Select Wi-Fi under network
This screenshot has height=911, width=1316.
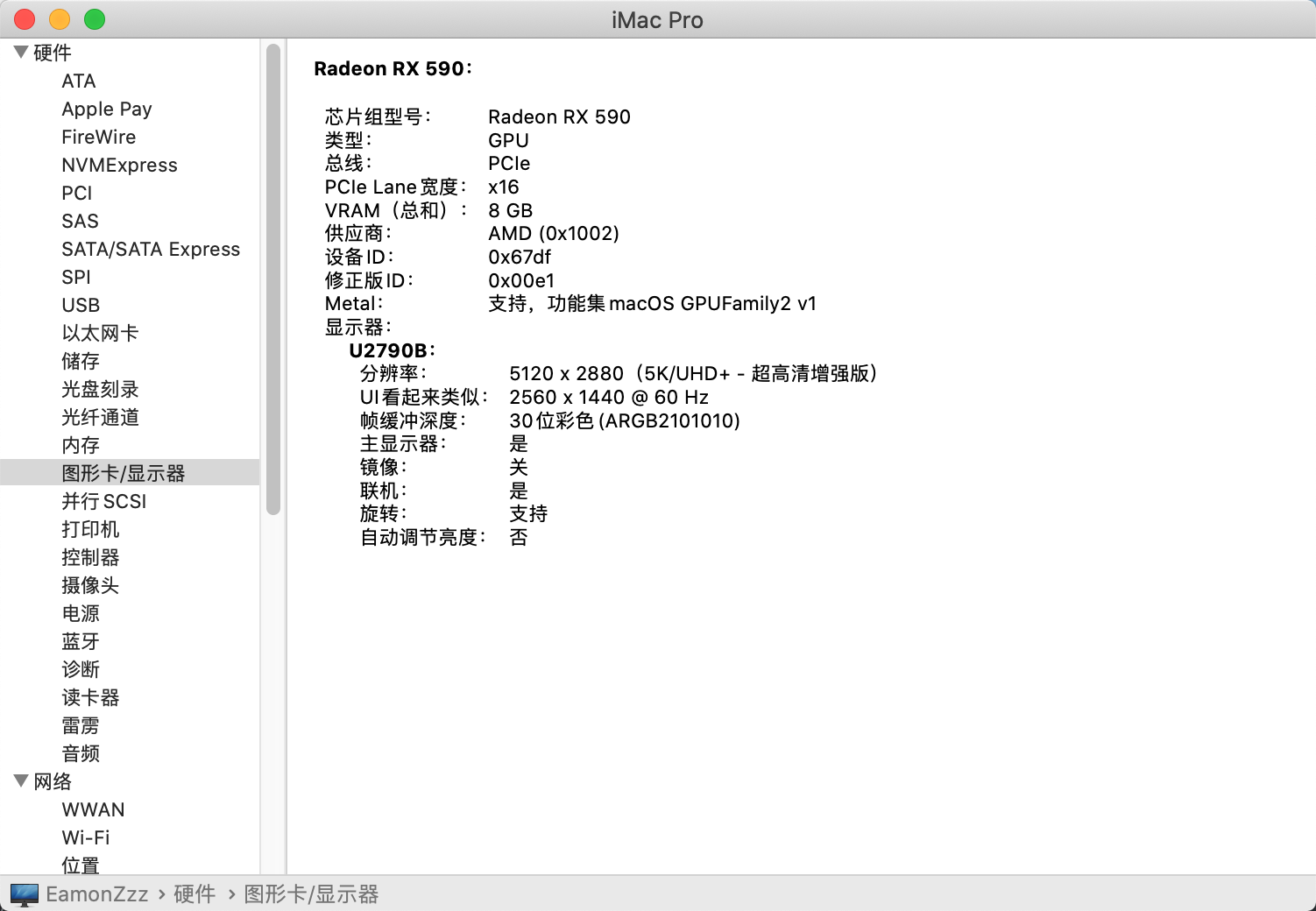[86, 837]
